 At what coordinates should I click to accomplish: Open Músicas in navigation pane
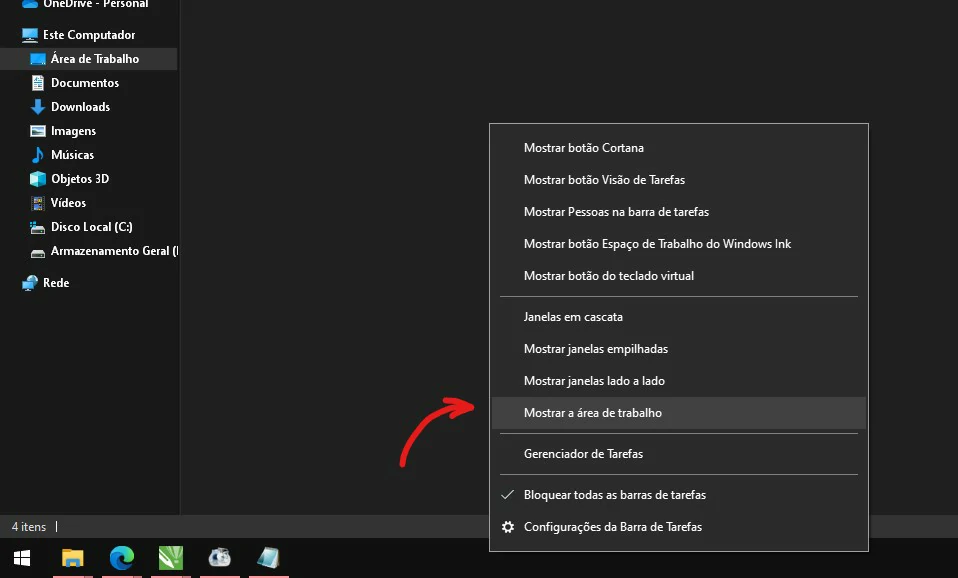(x=73, y=155)
